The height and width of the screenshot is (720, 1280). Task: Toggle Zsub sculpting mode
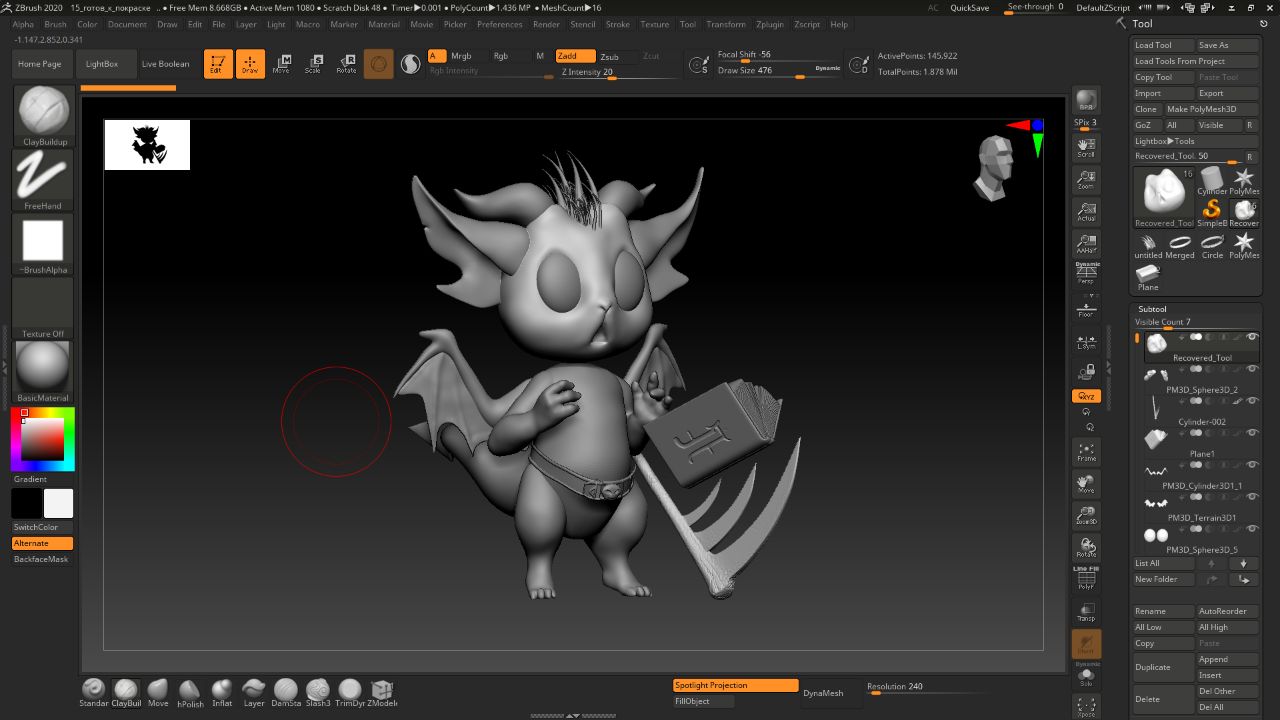[609, 56]
